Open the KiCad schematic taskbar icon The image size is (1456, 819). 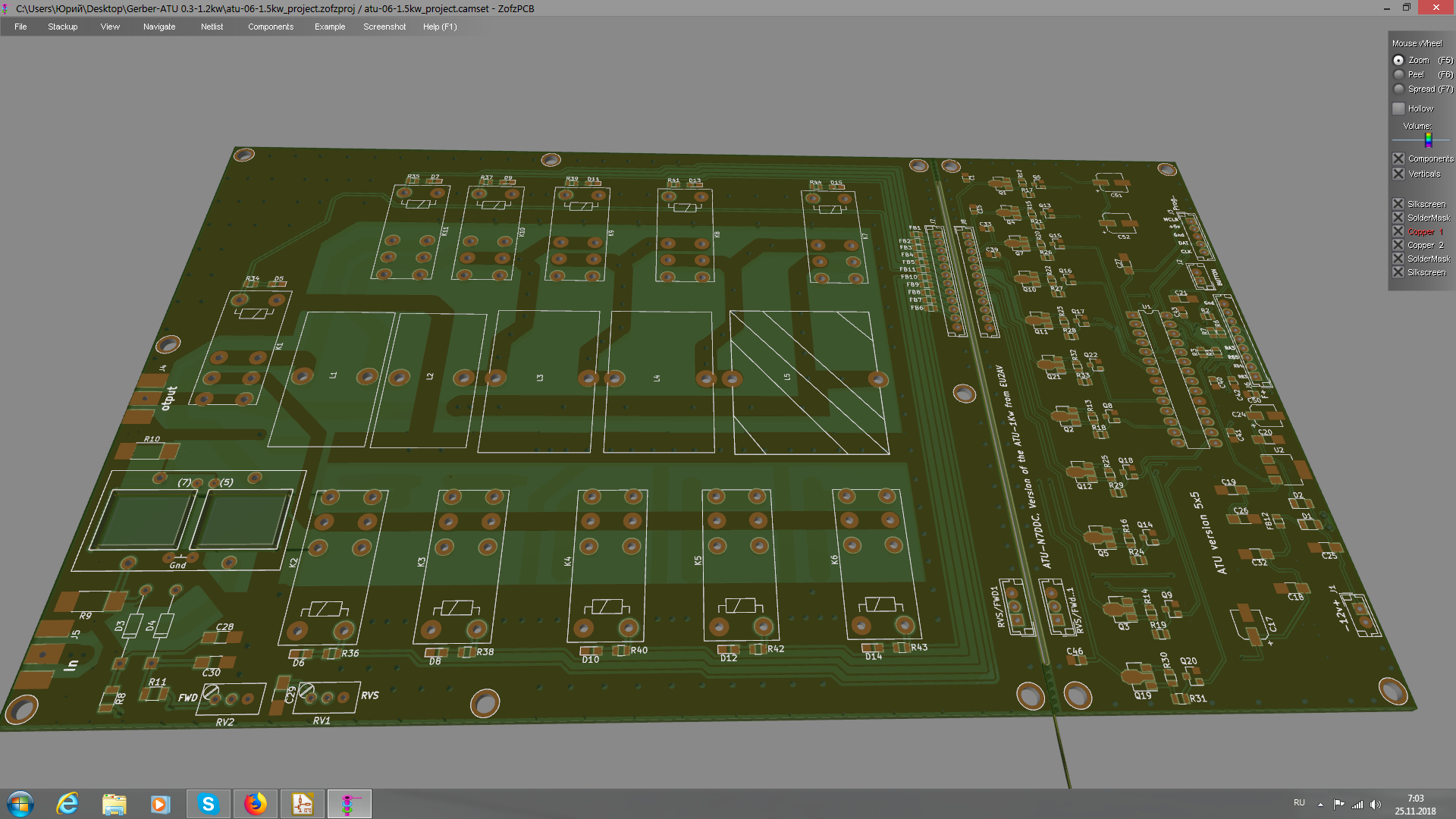pyautogui.click(x=303, y=804)
